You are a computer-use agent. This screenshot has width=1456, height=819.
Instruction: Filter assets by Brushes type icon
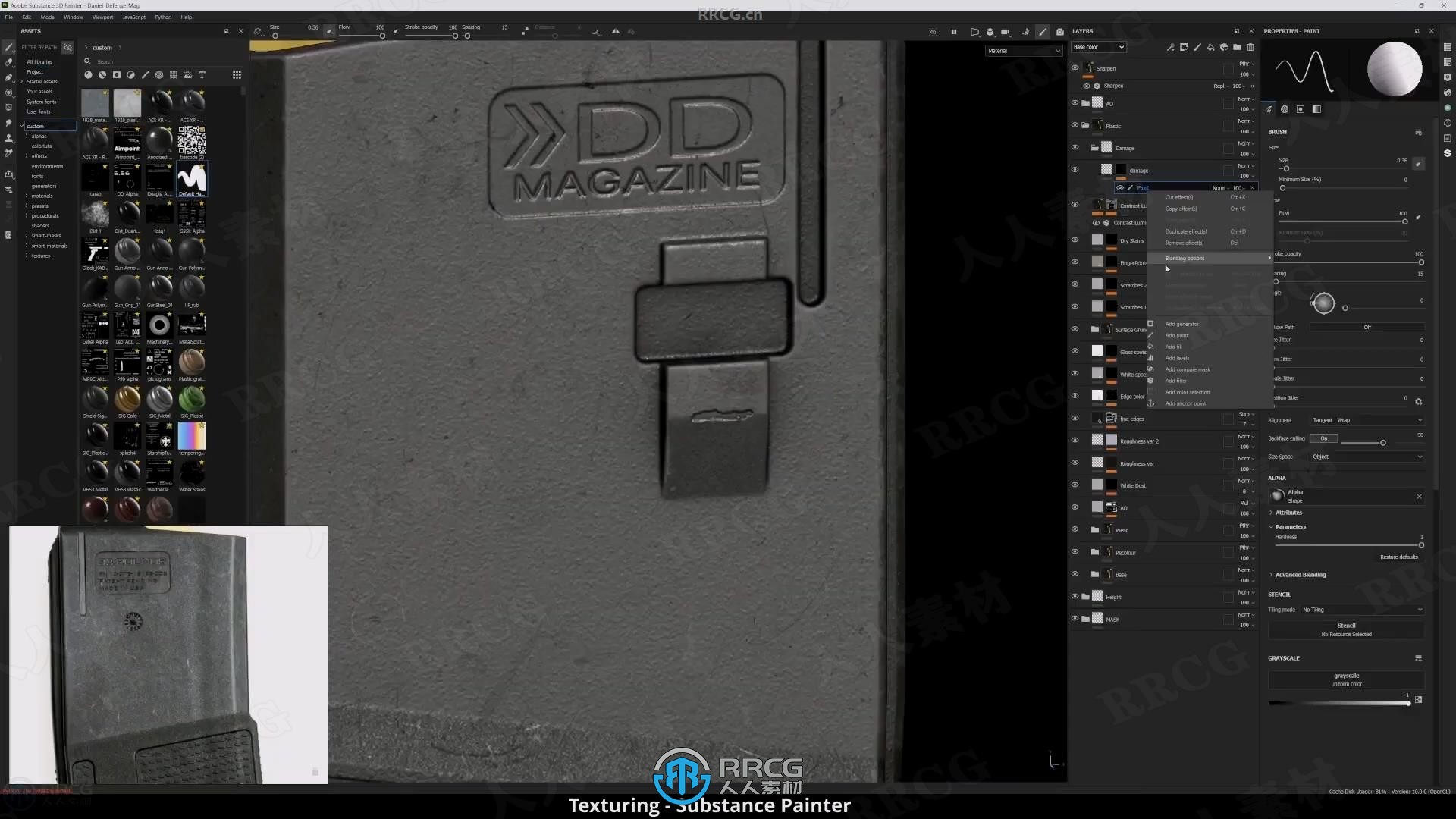point(145,75)
